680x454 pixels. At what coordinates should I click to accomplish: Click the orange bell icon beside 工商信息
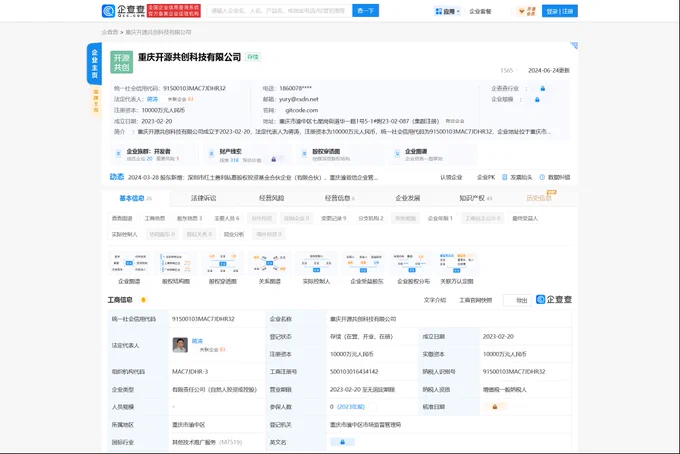pyautogui.click(x=144, y=300)
